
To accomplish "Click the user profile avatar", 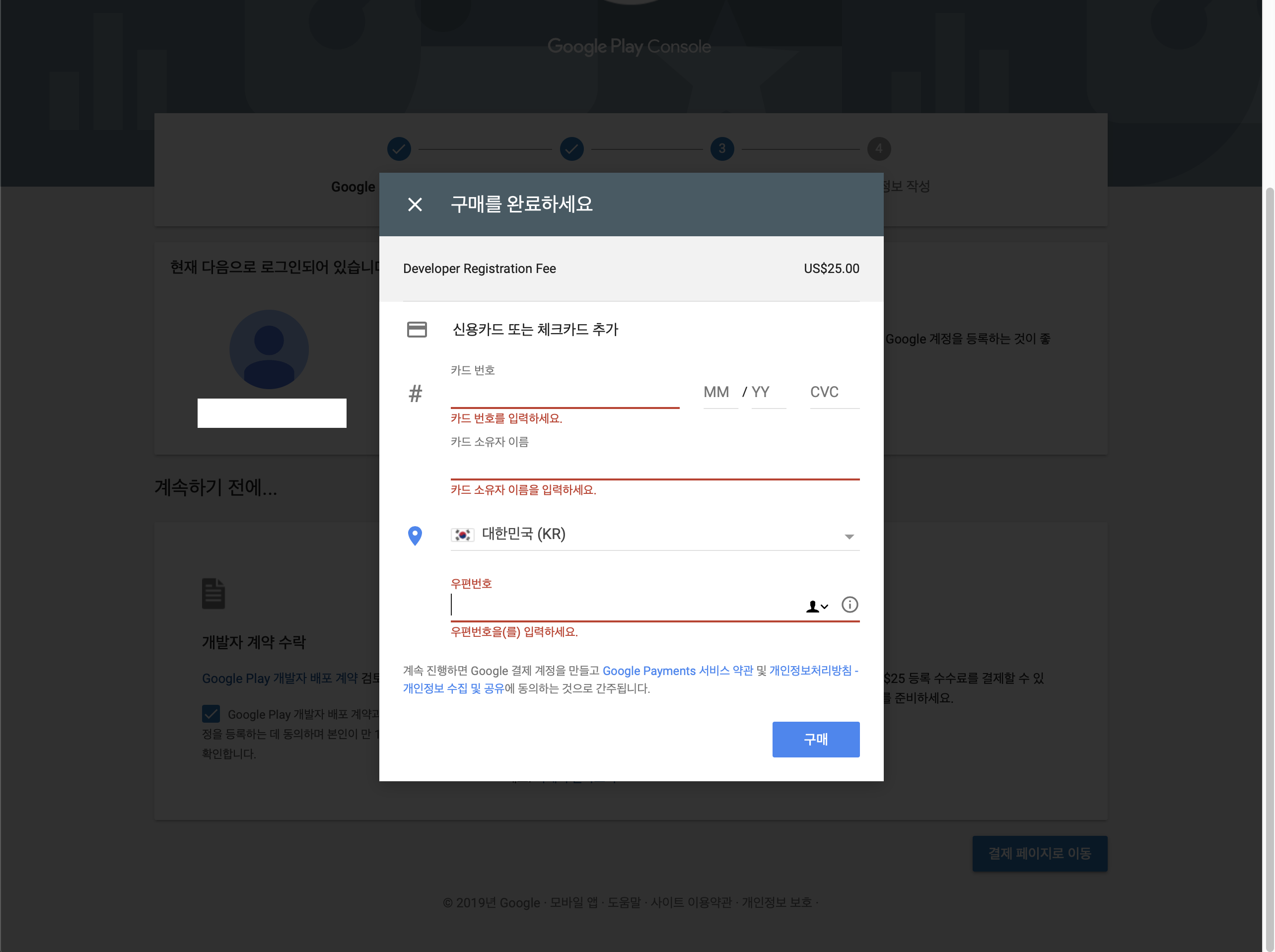I will (269, 350).
